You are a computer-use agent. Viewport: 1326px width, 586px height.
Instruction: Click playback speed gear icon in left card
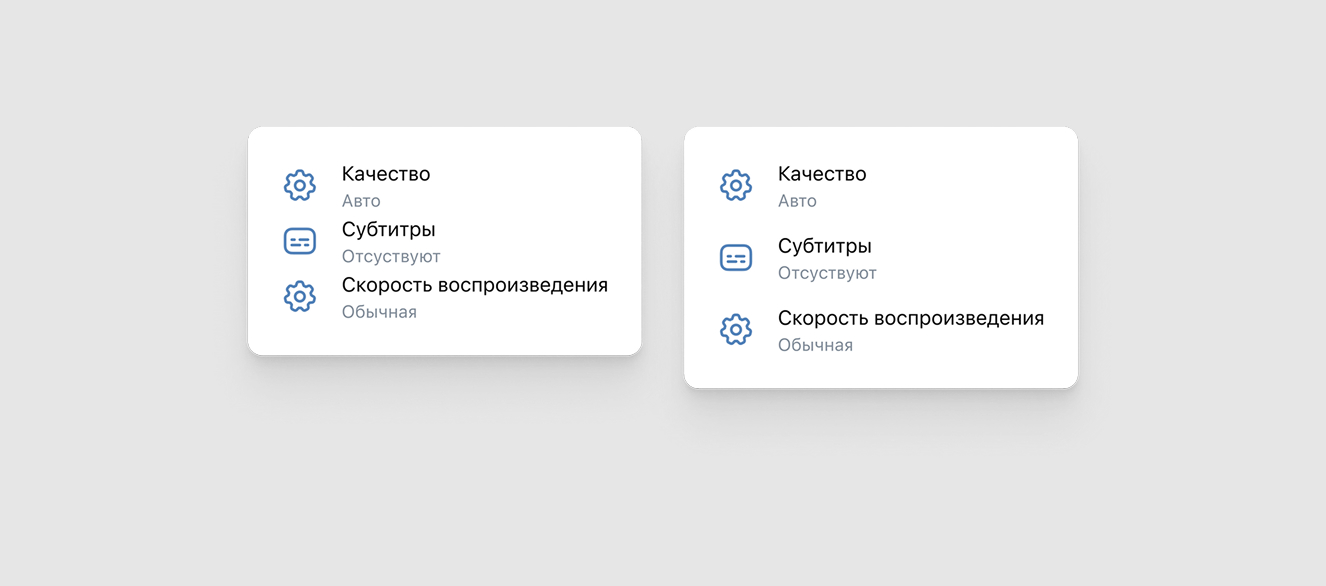click(300, 297)
